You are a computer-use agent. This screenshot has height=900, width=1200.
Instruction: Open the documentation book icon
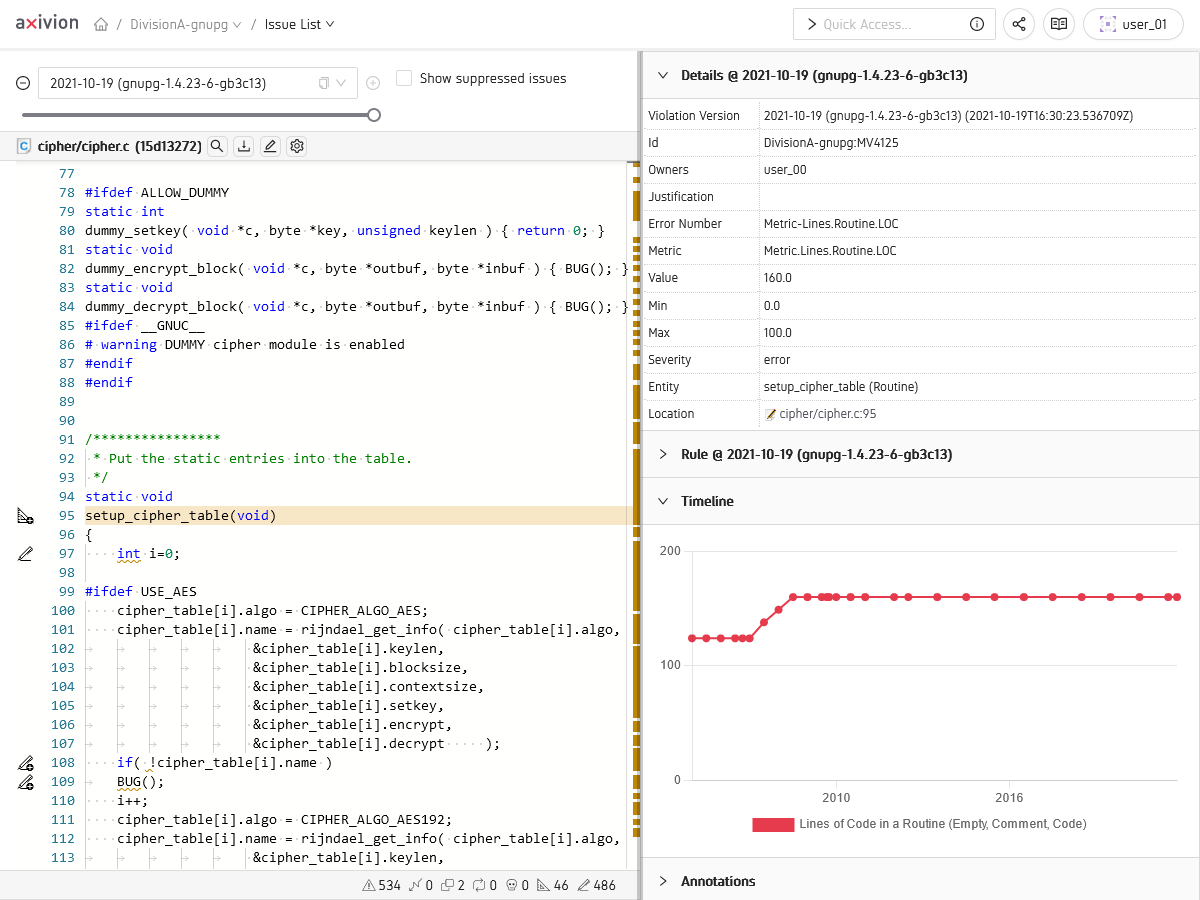click(x=1059, y=24)
